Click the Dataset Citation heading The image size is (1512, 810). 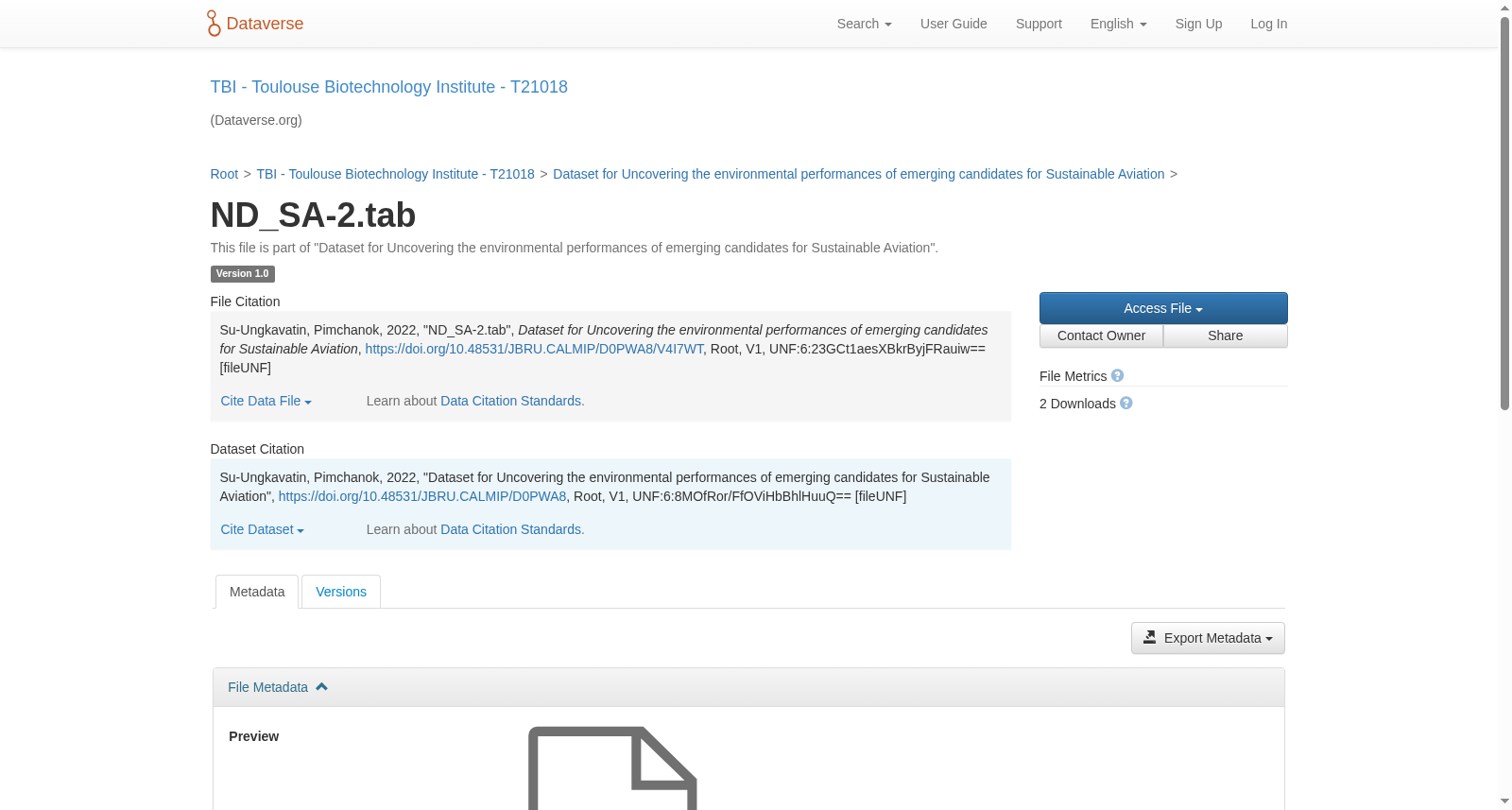tap(257, 449)
